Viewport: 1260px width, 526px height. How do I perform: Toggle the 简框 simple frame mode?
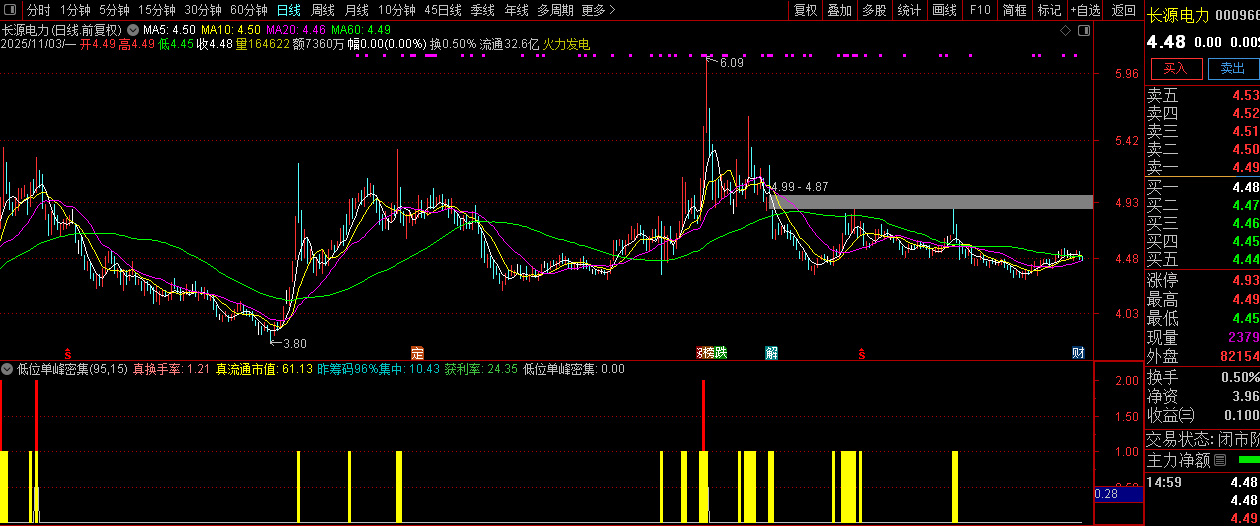coord(1014,10)
